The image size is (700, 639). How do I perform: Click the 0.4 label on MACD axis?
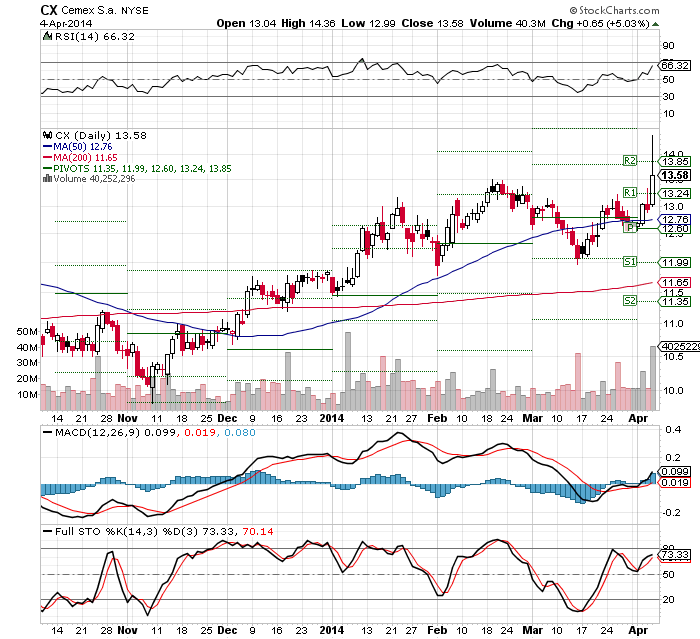[x=673, y=430]
